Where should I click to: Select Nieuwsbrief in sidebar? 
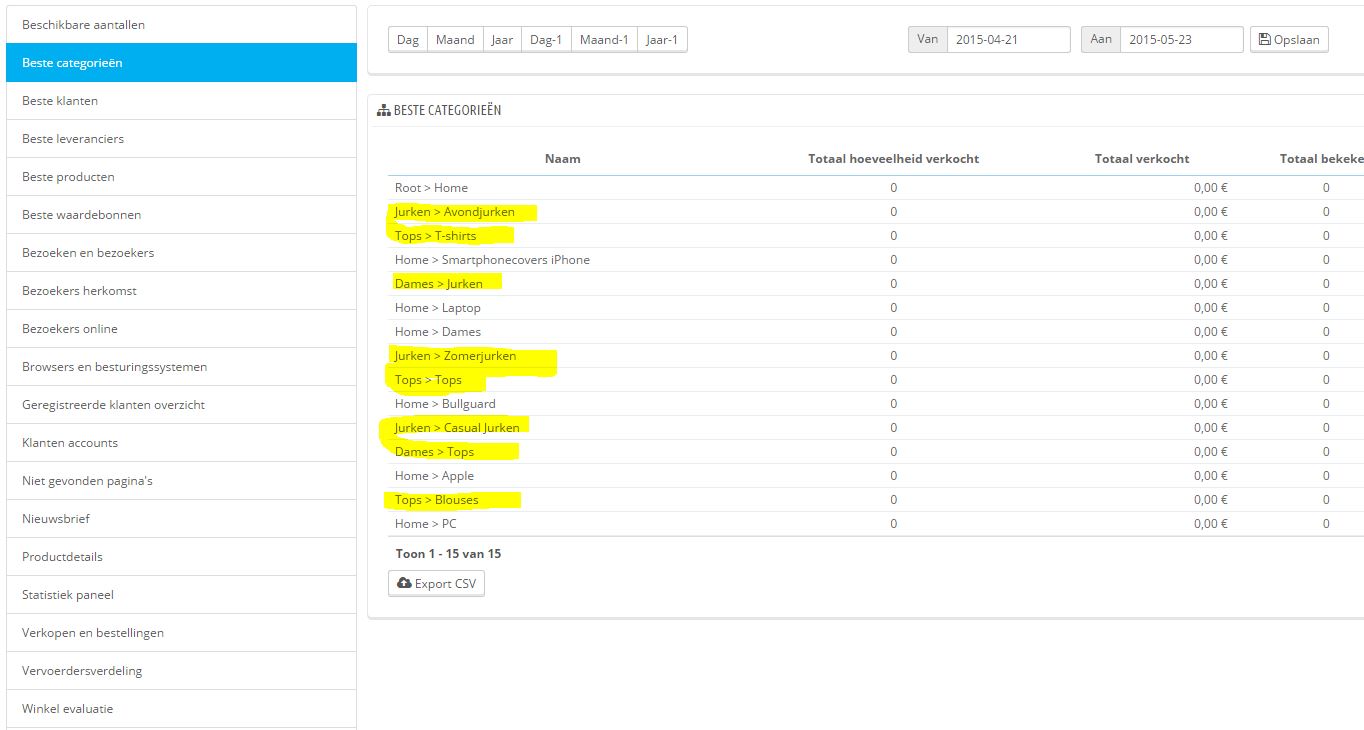181,518
